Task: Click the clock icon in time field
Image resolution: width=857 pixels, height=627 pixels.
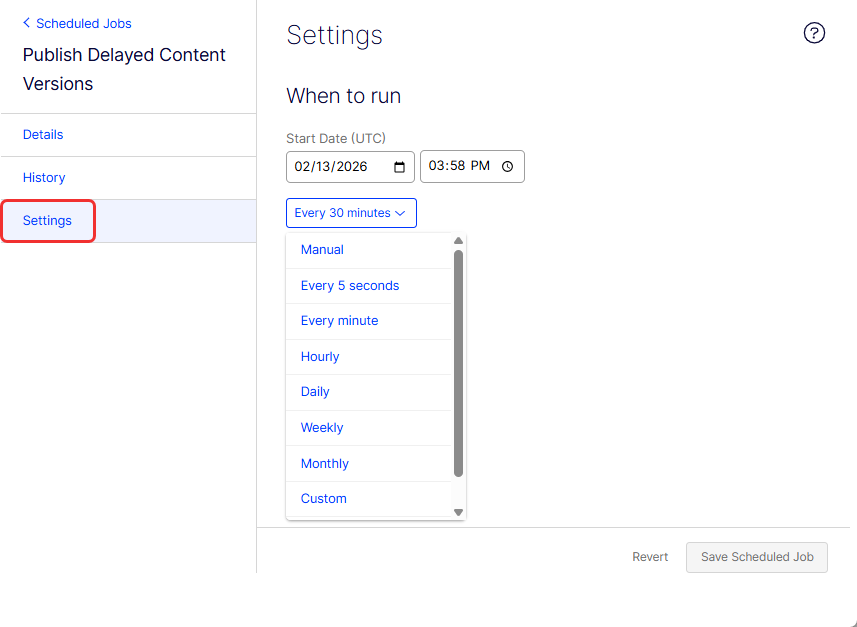Action: 507,167
